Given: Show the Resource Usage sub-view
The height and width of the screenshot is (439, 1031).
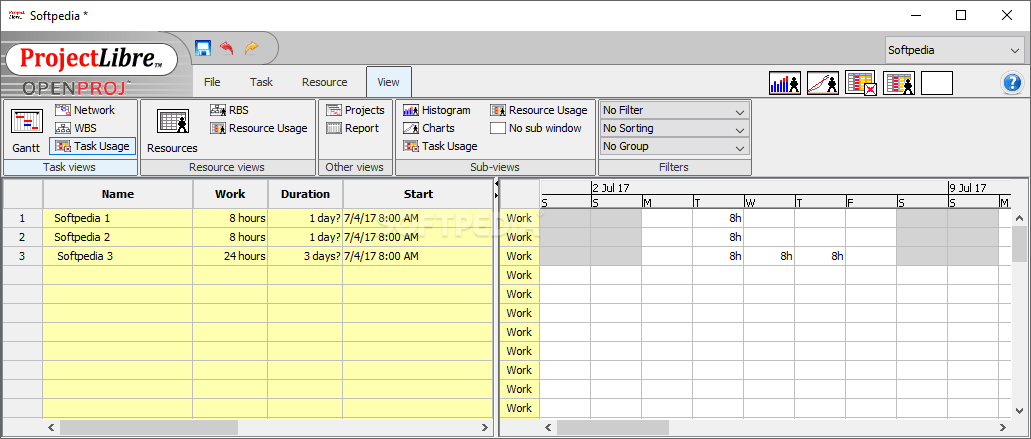Looking at the screenshot, I should pos(539,110).
